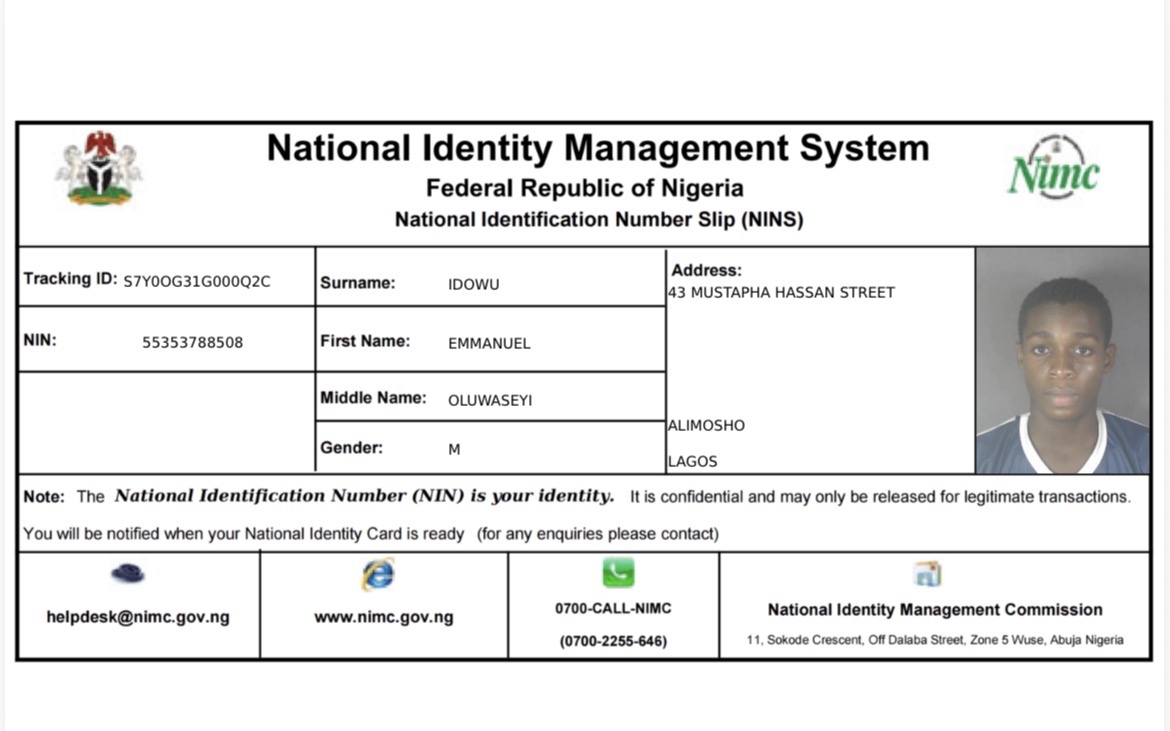Click the Internet Explorer browser icon
The height and width of the screenshot is (731, 1170).
[378, 574]
